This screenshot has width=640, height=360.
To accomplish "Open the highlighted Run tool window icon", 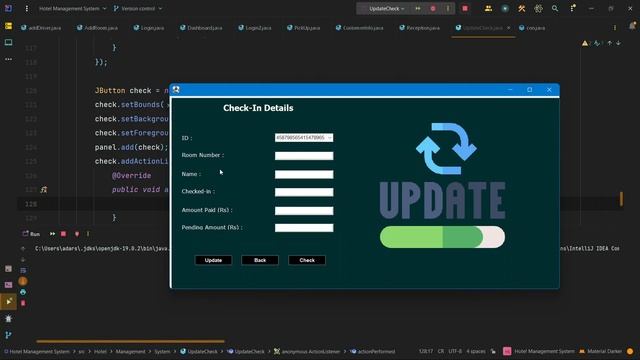I will click(8, 301).
